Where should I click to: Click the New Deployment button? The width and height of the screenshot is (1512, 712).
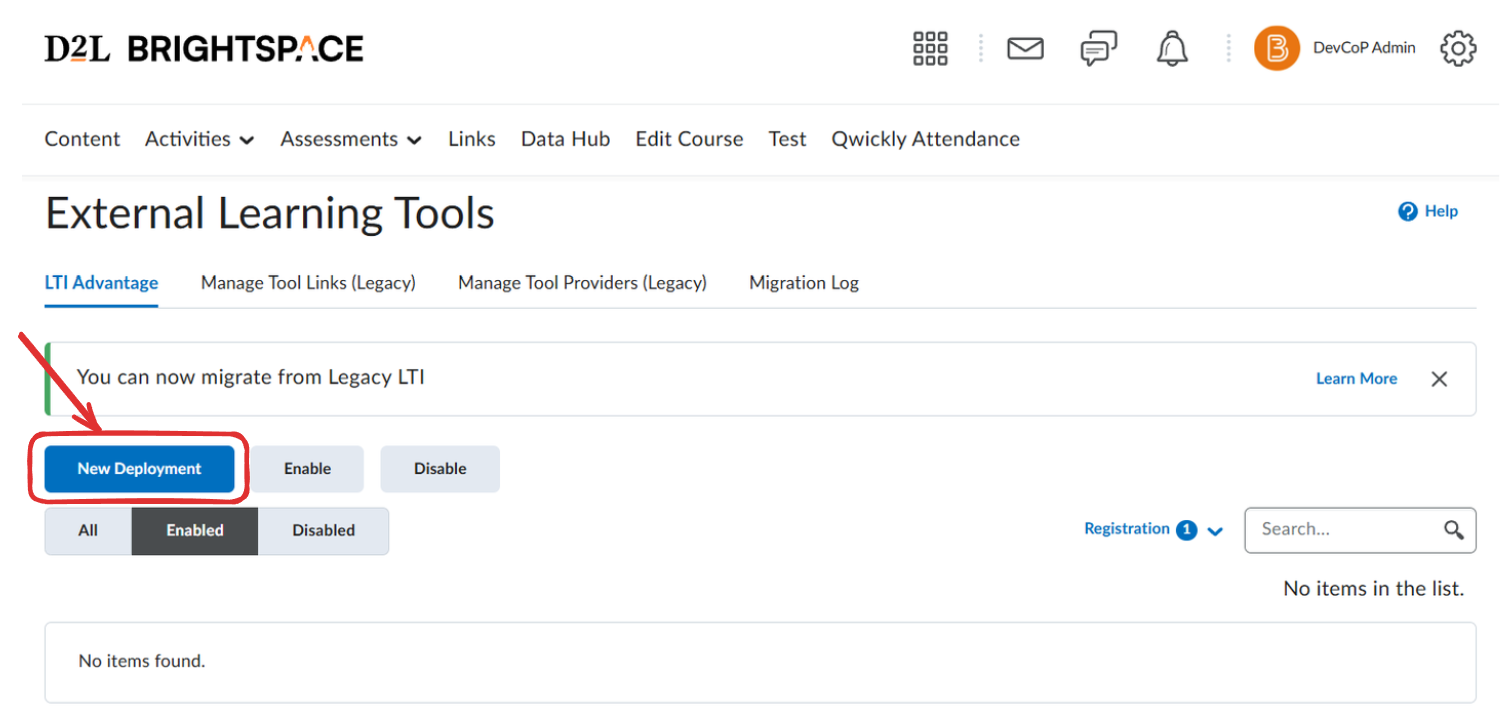click(x=139, y=469)
